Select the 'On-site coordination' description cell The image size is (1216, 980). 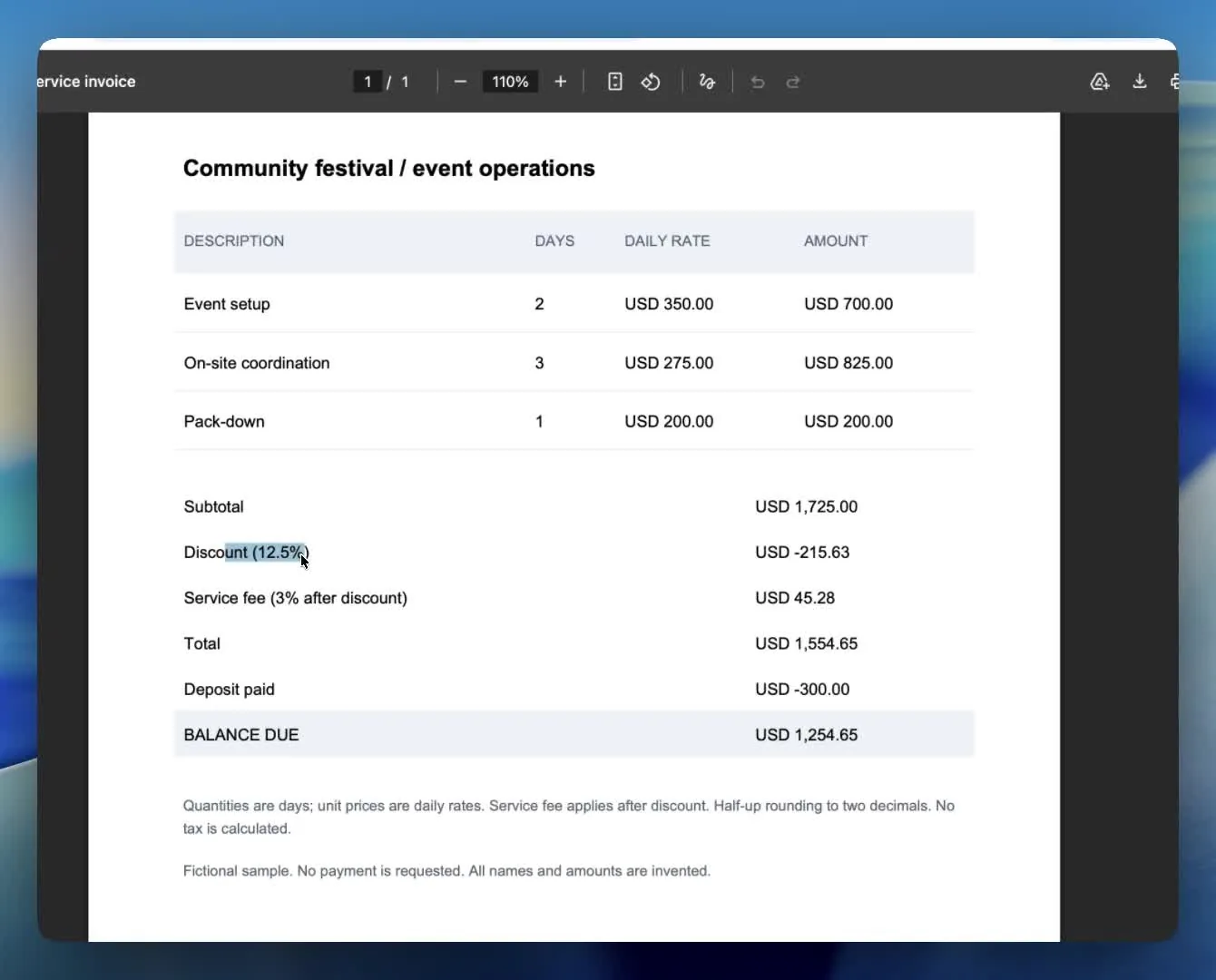coord(257,363)
